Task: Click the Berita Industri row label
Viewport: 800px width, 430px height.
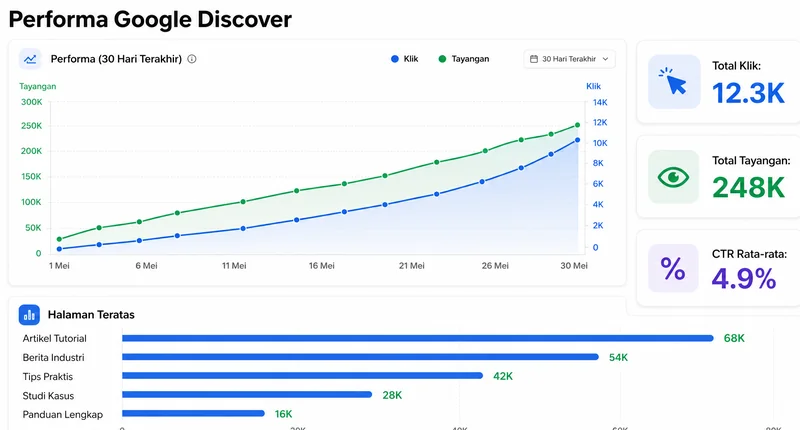Action: pos(54,358)
